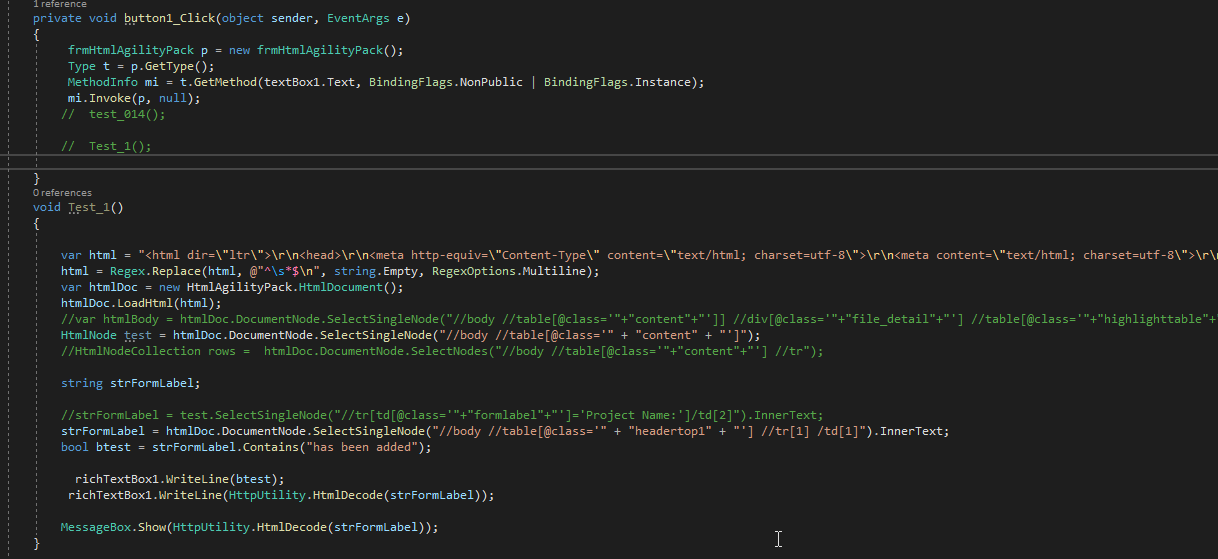Click "bool btest" declaration
This screenshot has height=559, width=1218.
(x=95, y=447)
